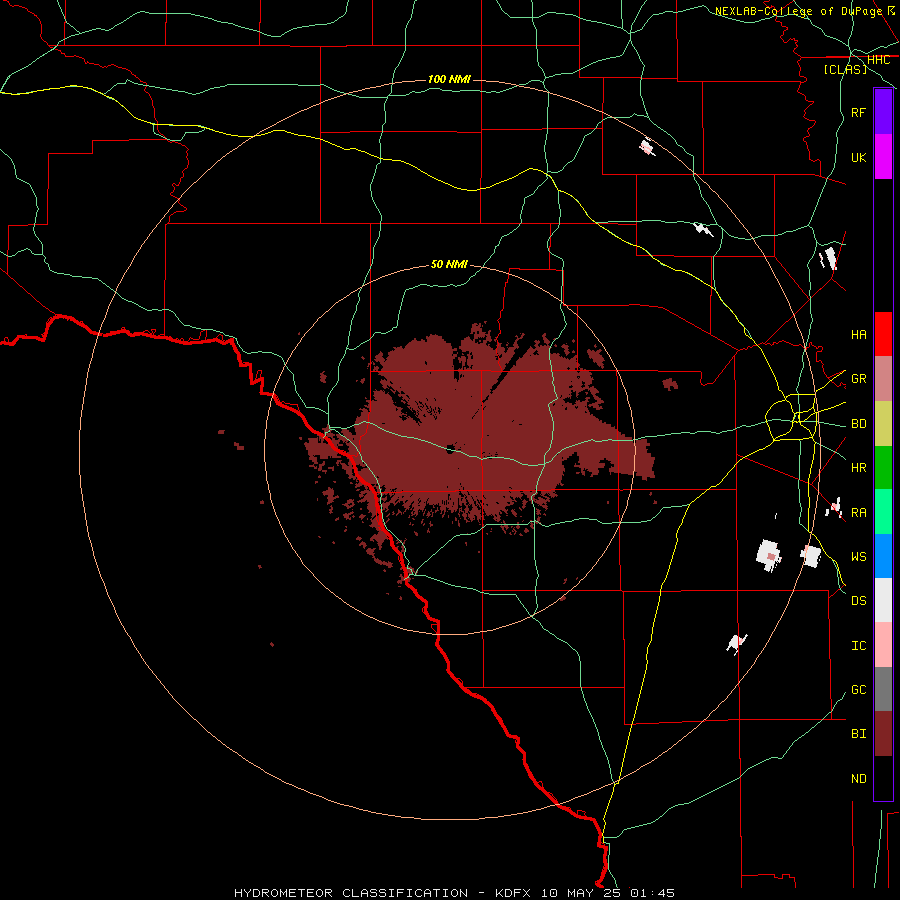Screen dimensions: 900x900
Task: Click the WS legend label
Action: pos(859,557)
